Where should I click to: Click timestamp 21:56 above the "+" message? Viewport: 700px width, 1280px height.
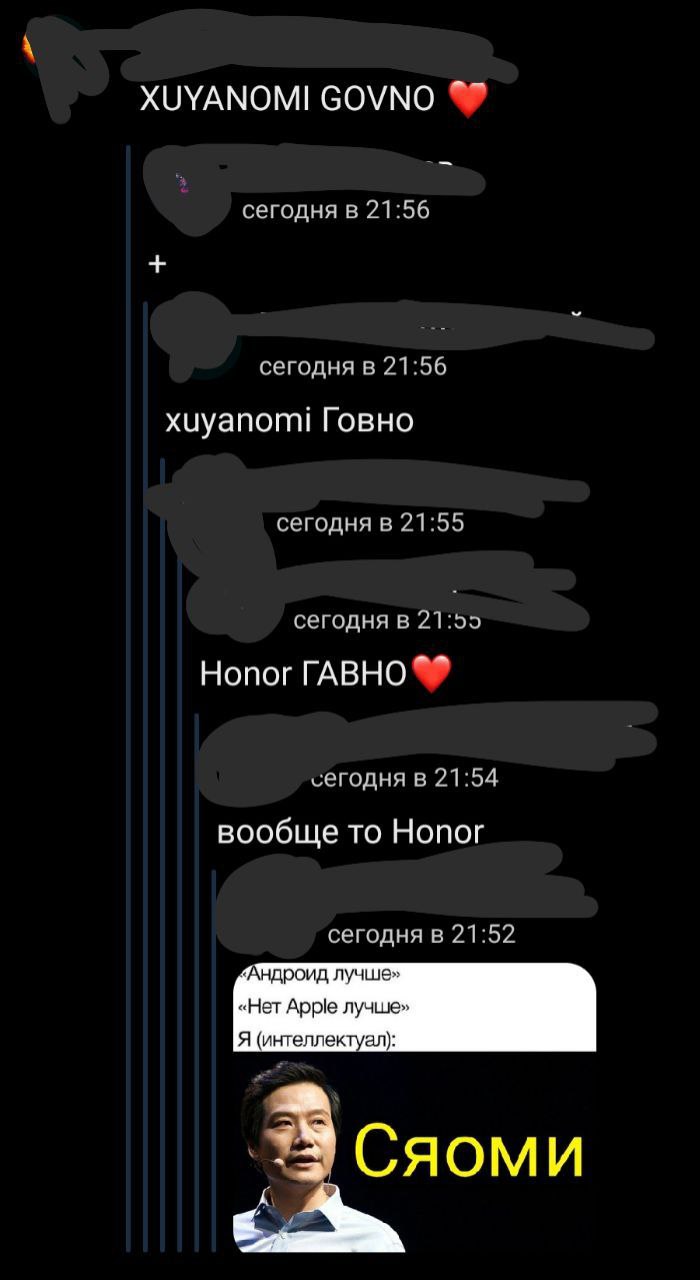336,210
